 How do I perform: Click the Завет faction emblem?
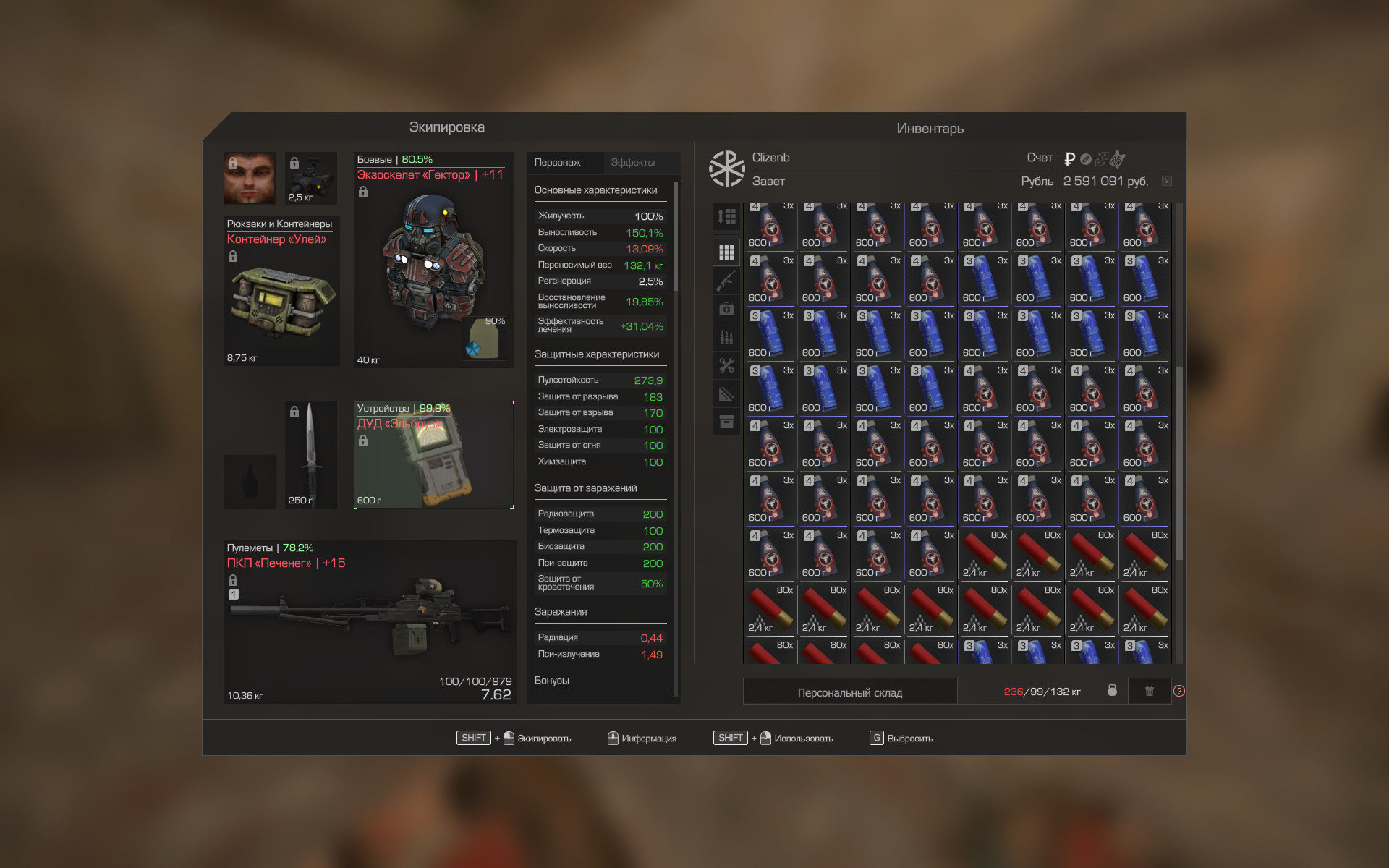pos(726,169)
